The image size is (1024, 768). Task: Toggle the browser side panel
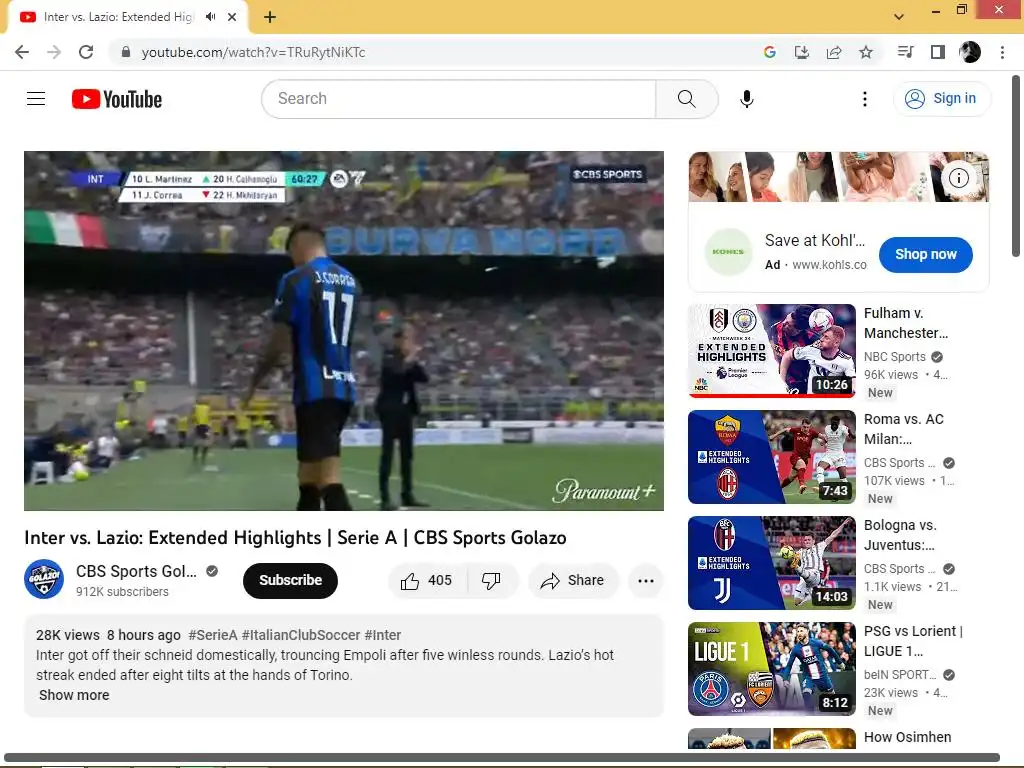pyautogui.click(x=938, y=52)
